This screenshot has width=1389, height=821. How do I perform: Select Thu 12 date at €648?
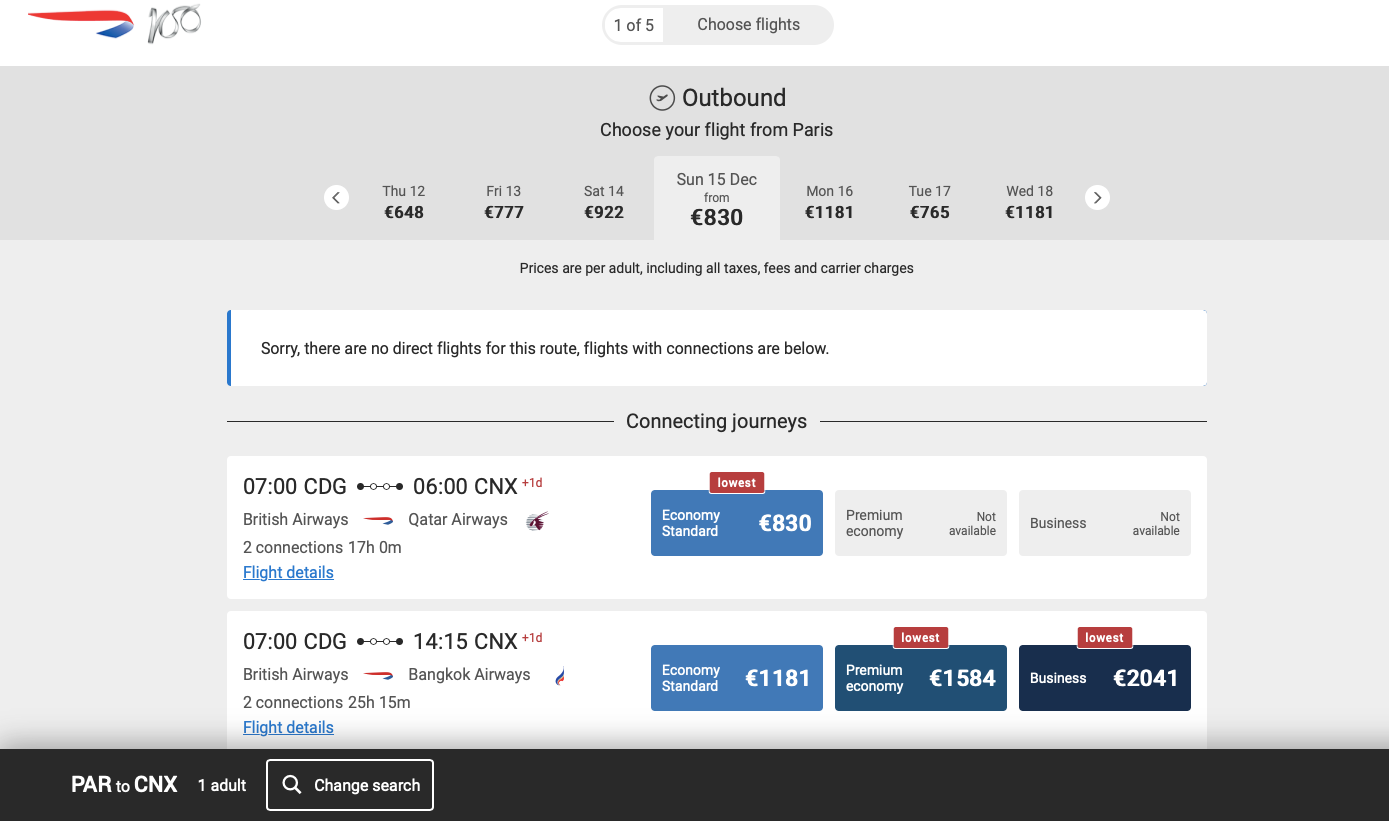404,202
